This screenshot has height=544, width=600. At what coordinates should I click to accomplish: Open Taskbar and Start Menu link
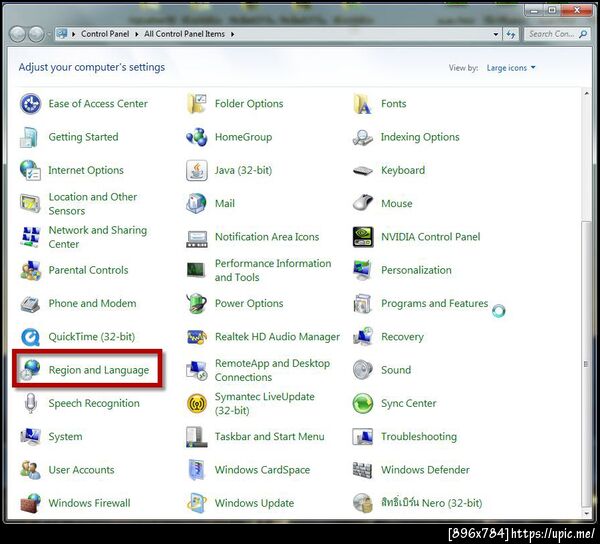click(270, 437)
